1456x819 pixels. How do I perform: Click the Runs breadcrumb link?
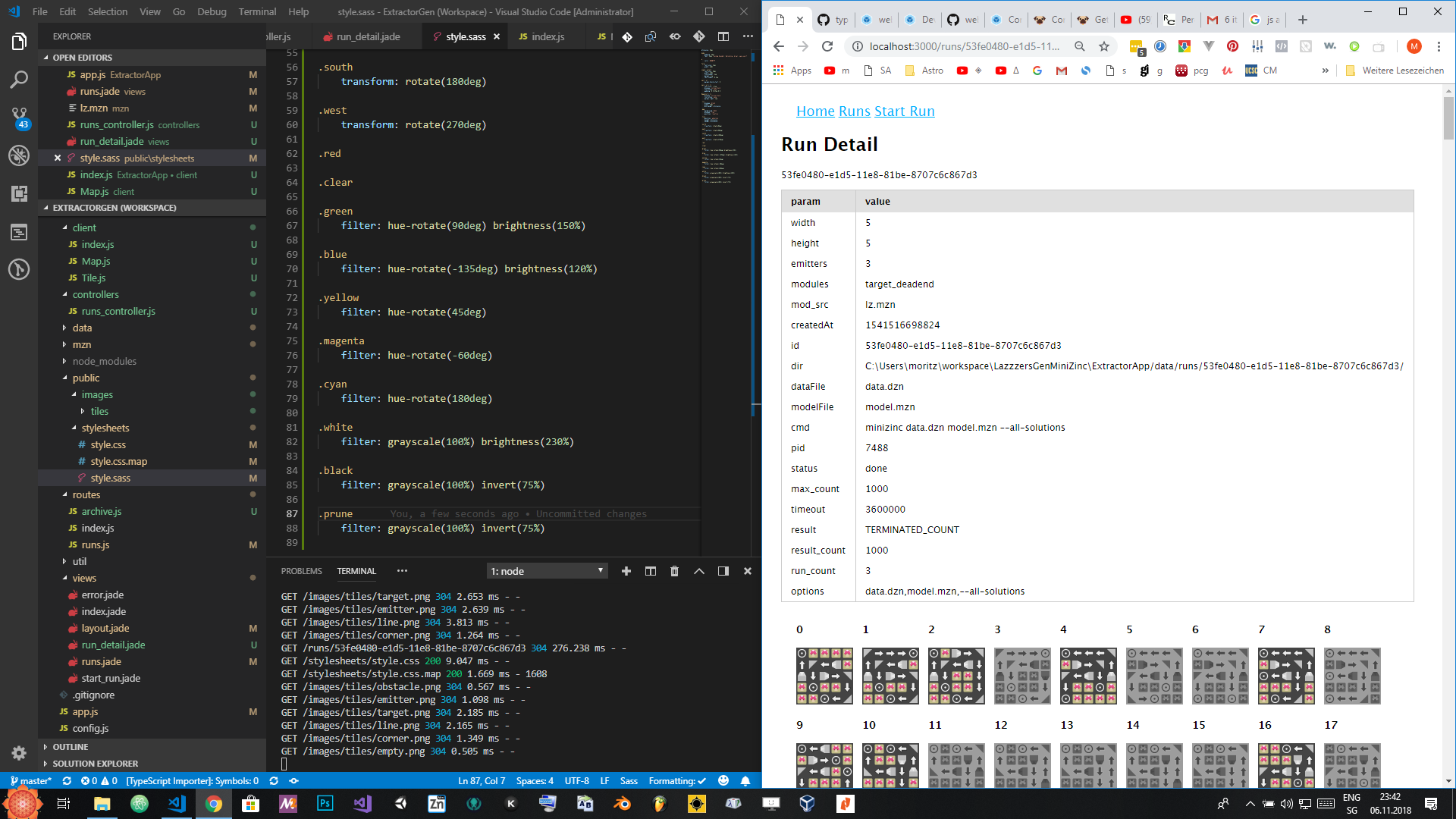click(x=854, y=111)
